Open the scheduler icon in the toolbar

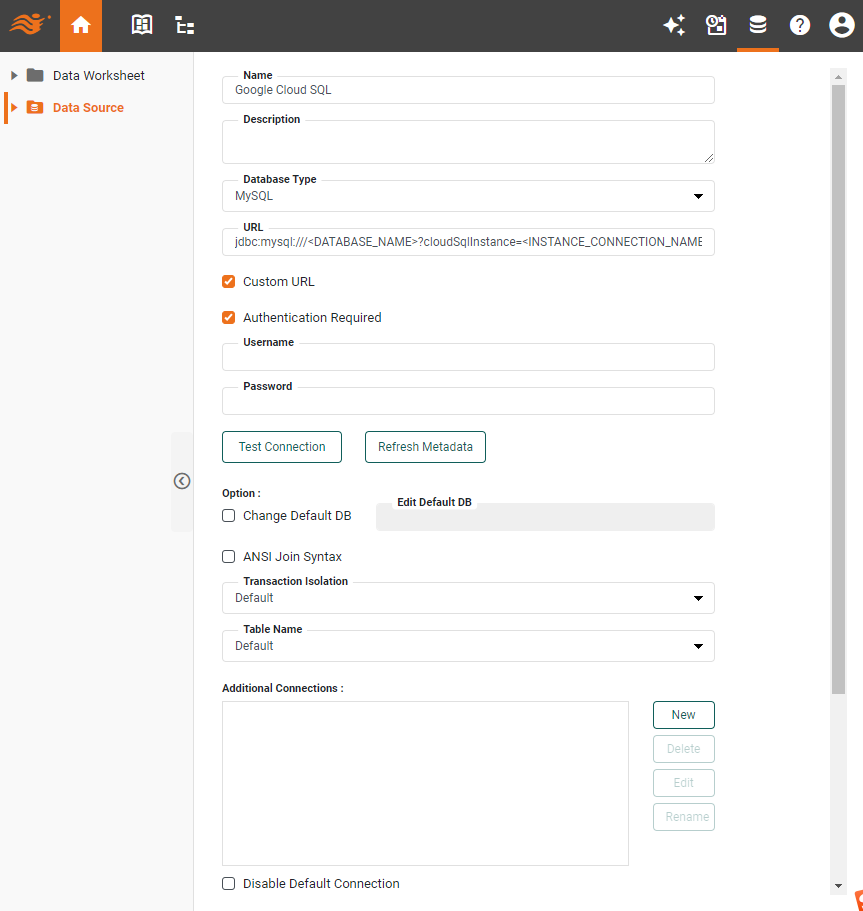tap(716, 25)
